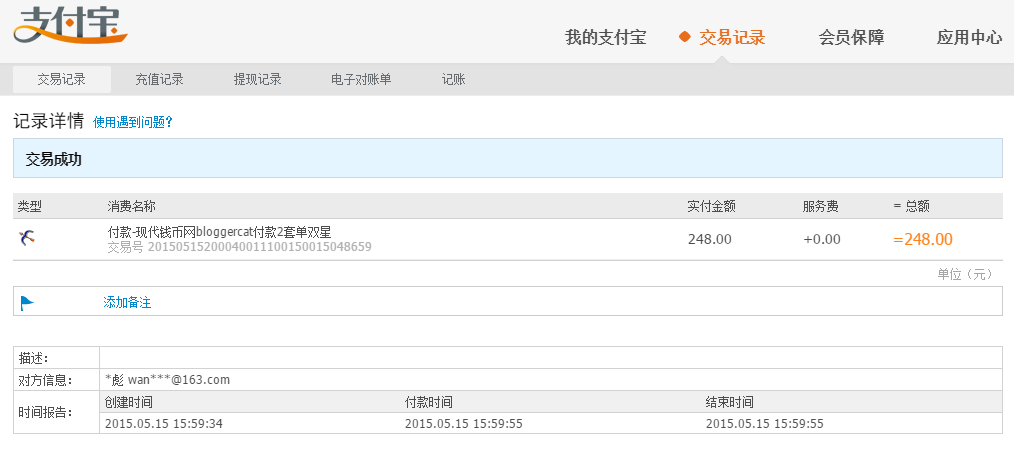Click the 使用遇到问题? help link
Viewport: 1014px width, 451px height.
133,122
